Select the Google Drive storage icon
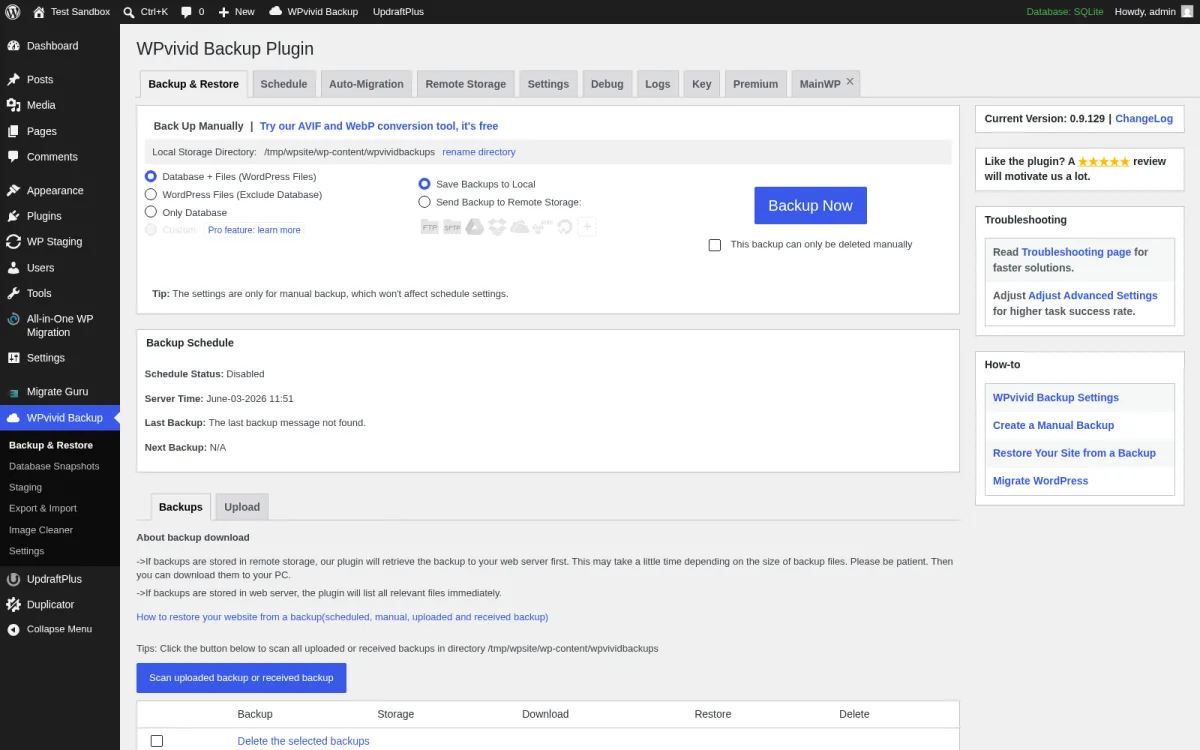The width and height of the screenshot is (1200, 750). 474,227
